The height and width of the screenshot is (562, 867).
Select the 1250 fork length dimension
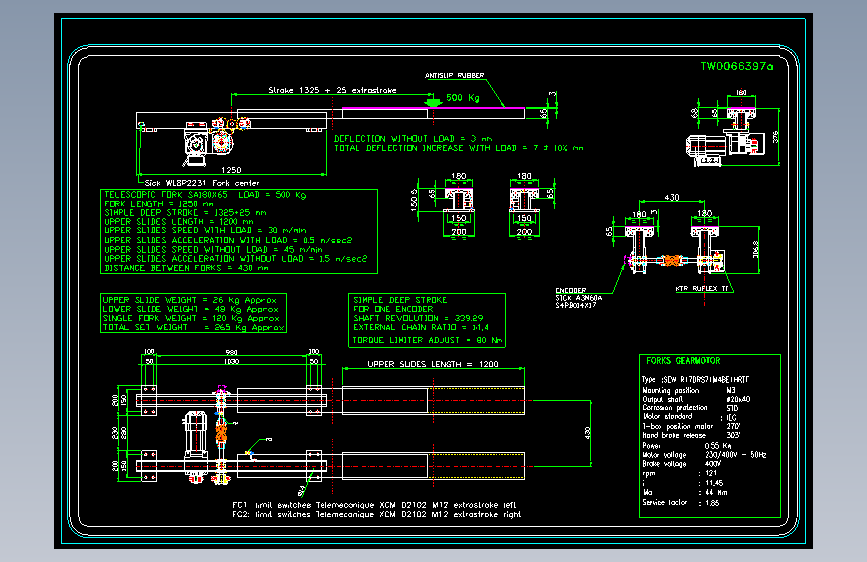[231, 170]
